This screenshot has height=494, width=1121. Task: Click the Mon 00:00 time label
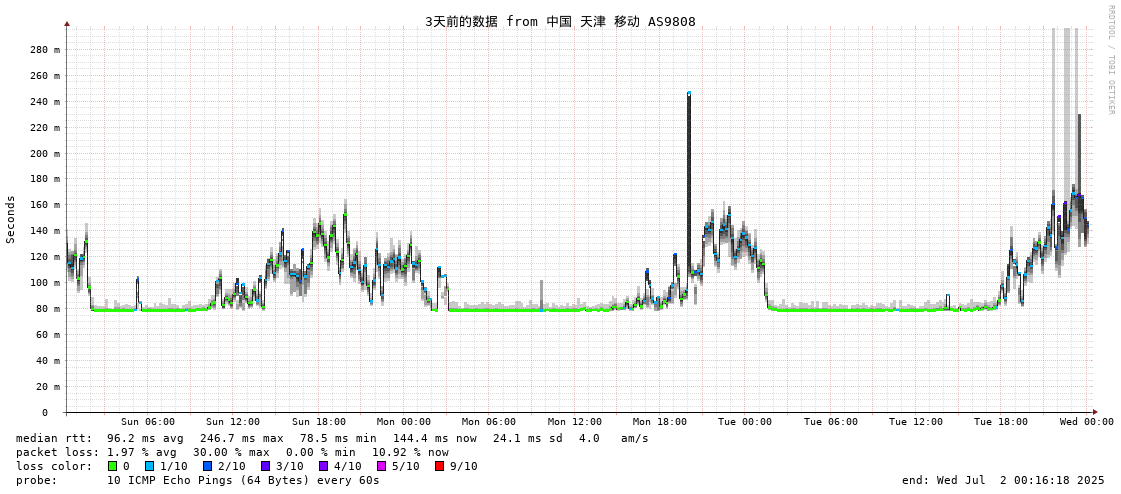click(x=404, y=422)
